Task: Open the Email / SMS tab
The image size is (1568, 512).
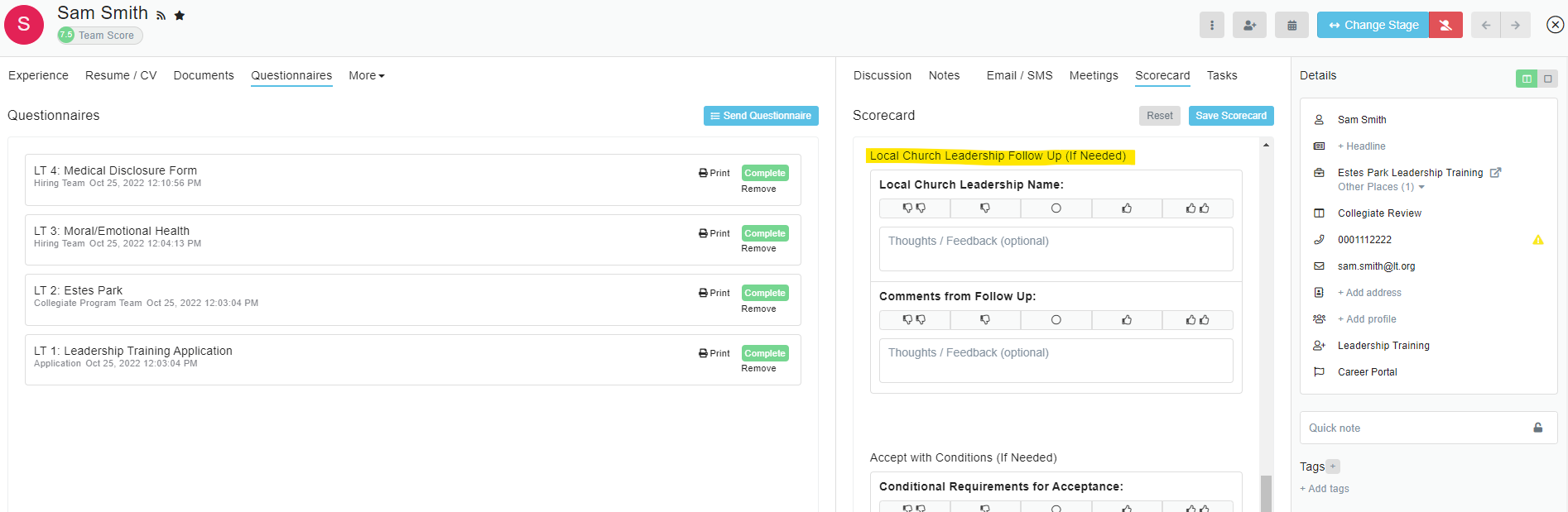Action: (1019, 75)
